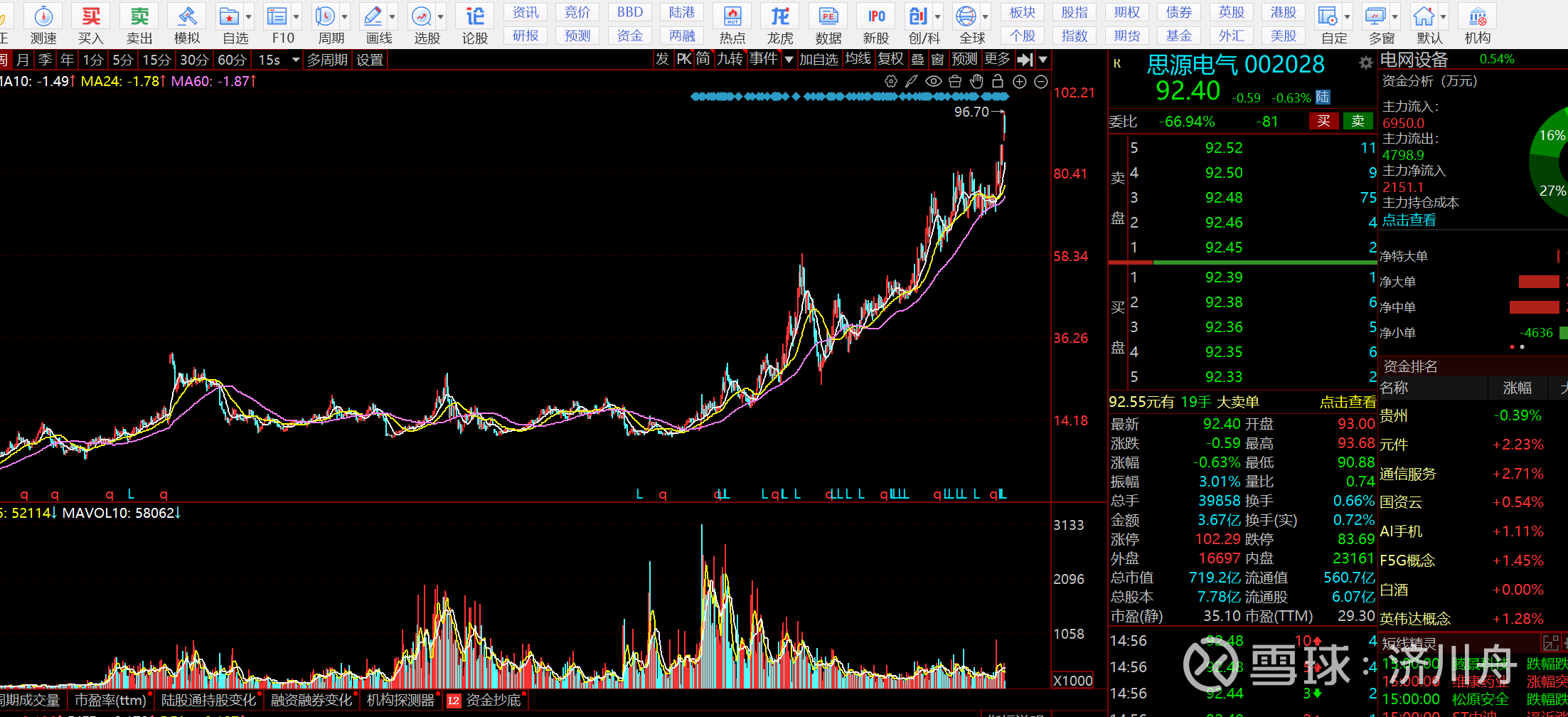Open the 选股 stock screener icon

[x=421, y=16]
